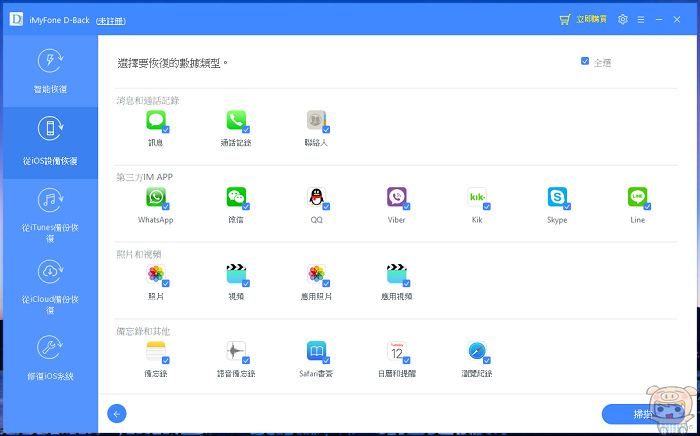Select the calendar and reminders icon
The width and height of the screenshot is (700, 436).
pos(397,351)
